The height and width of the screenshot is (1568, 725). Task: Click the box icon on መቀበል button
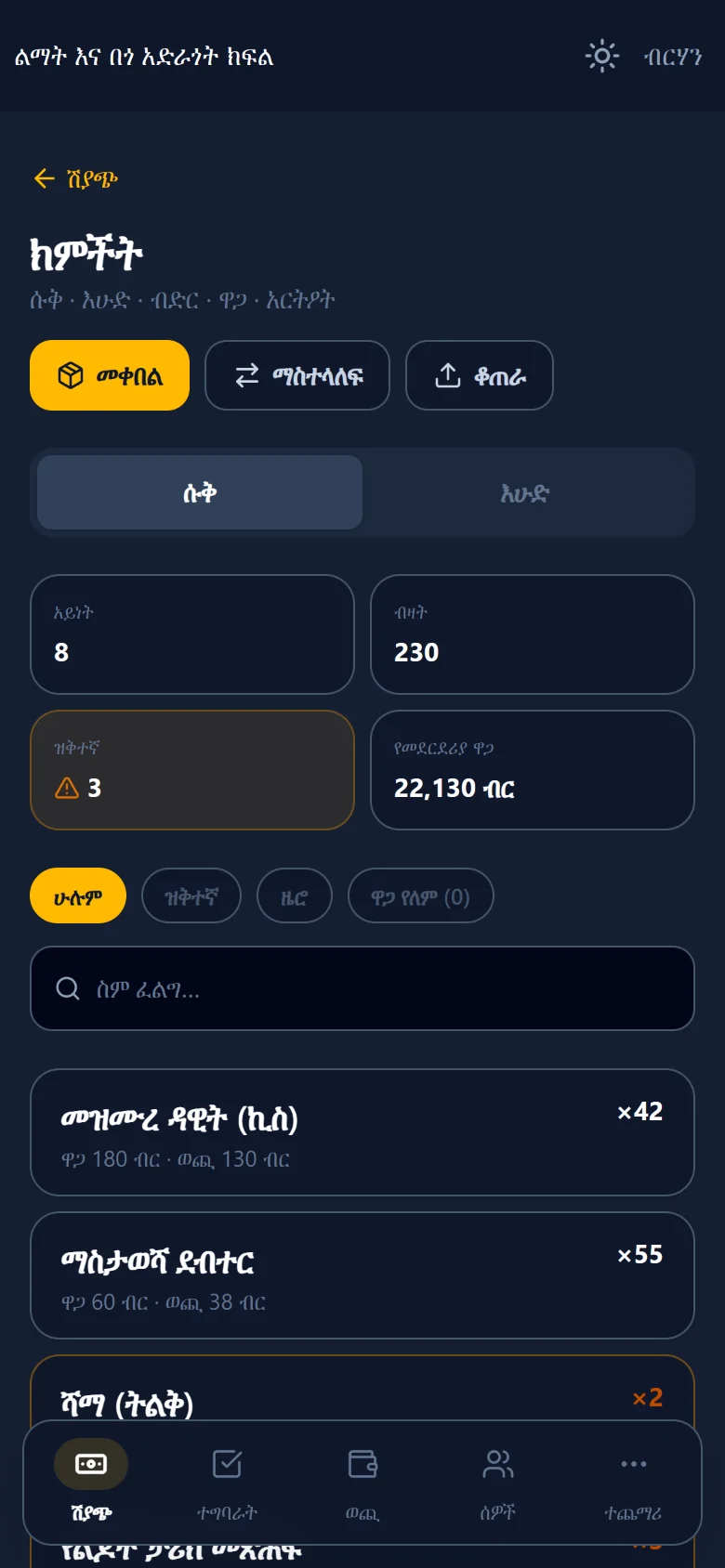(71, 375)
